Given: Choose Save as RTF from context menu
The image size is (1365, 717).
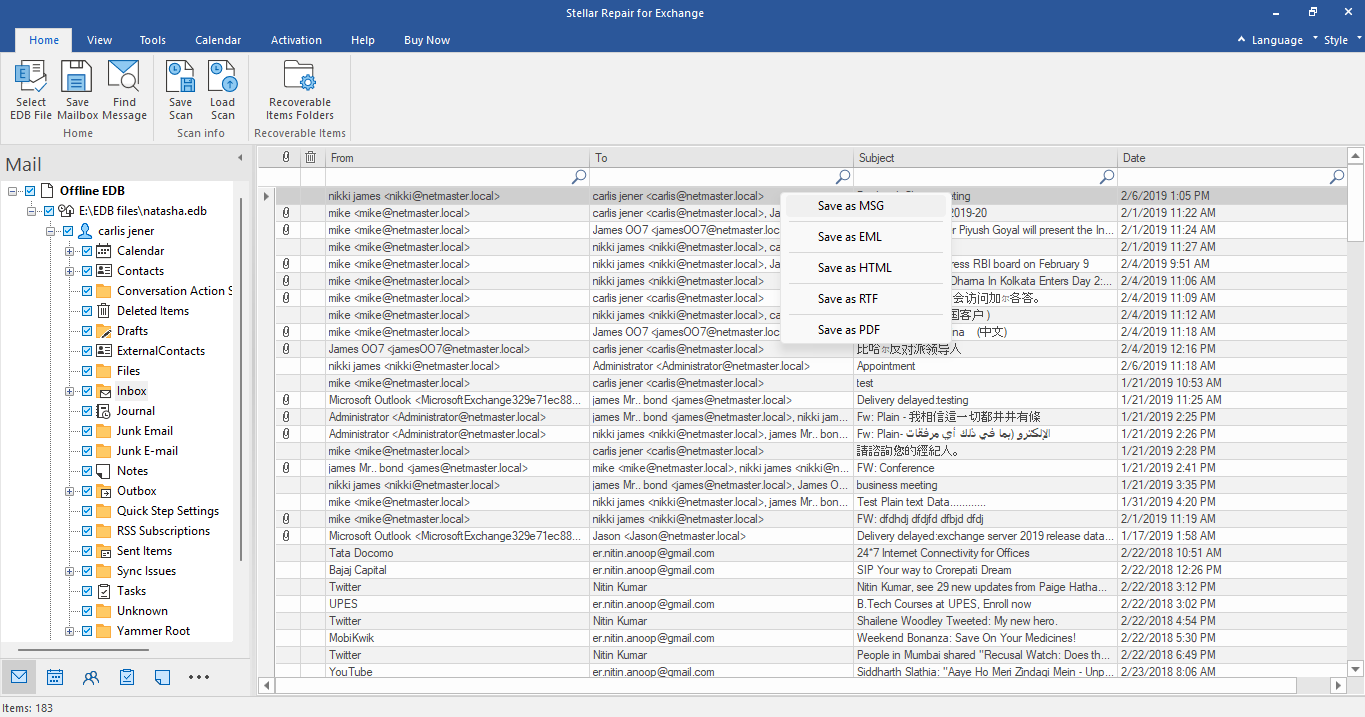Looking at the screenshot, I should [864, 299].
